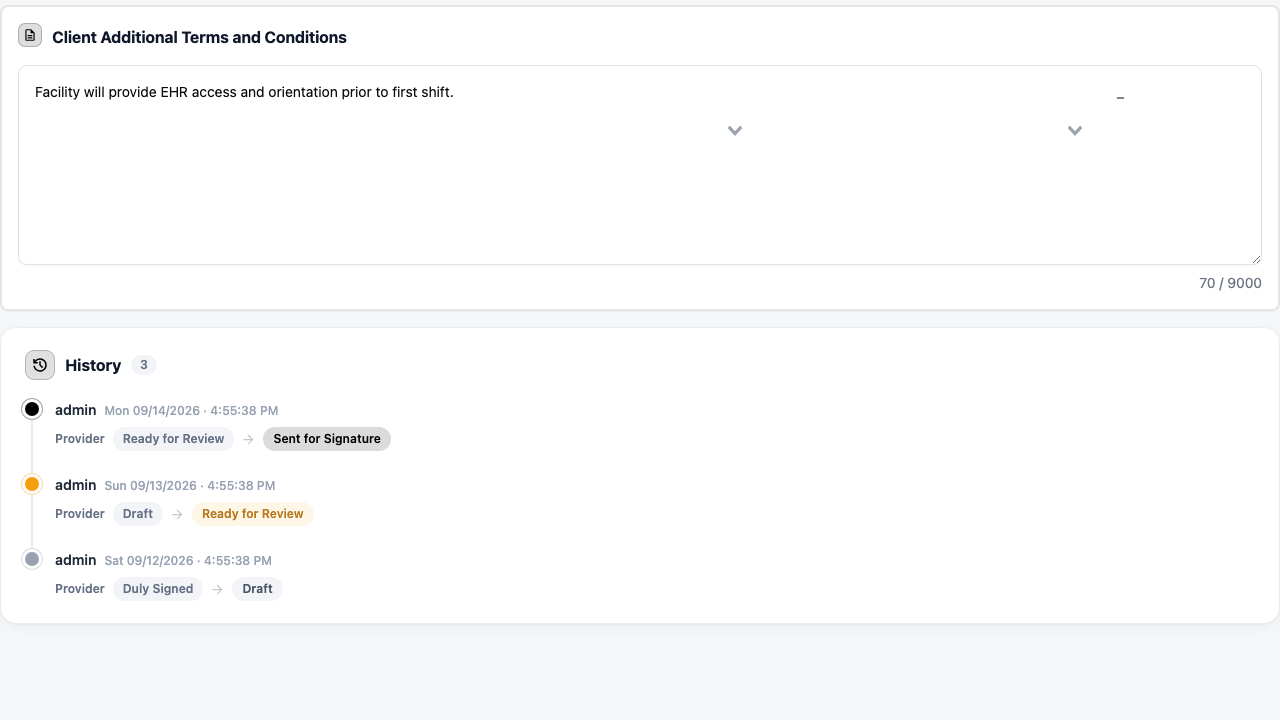
Task: Click the History count badge showing 3
Action: click(x=144, y=365)
